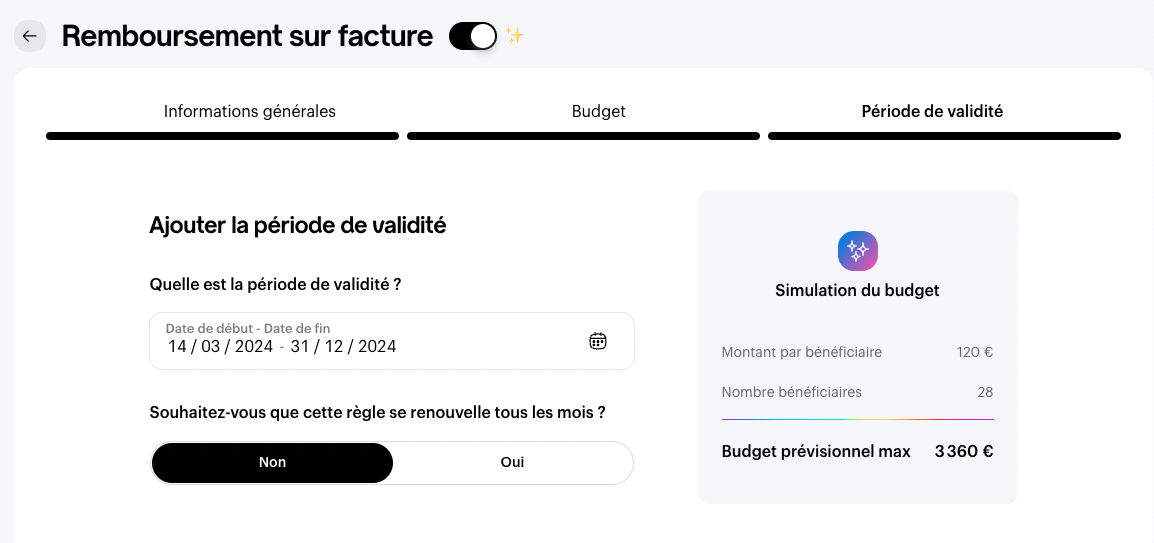Image resolution: width=1154 pixels, height=543 pixels.
Task: Click the Montant par bénéficiaire row
Action: click(857, 352)
